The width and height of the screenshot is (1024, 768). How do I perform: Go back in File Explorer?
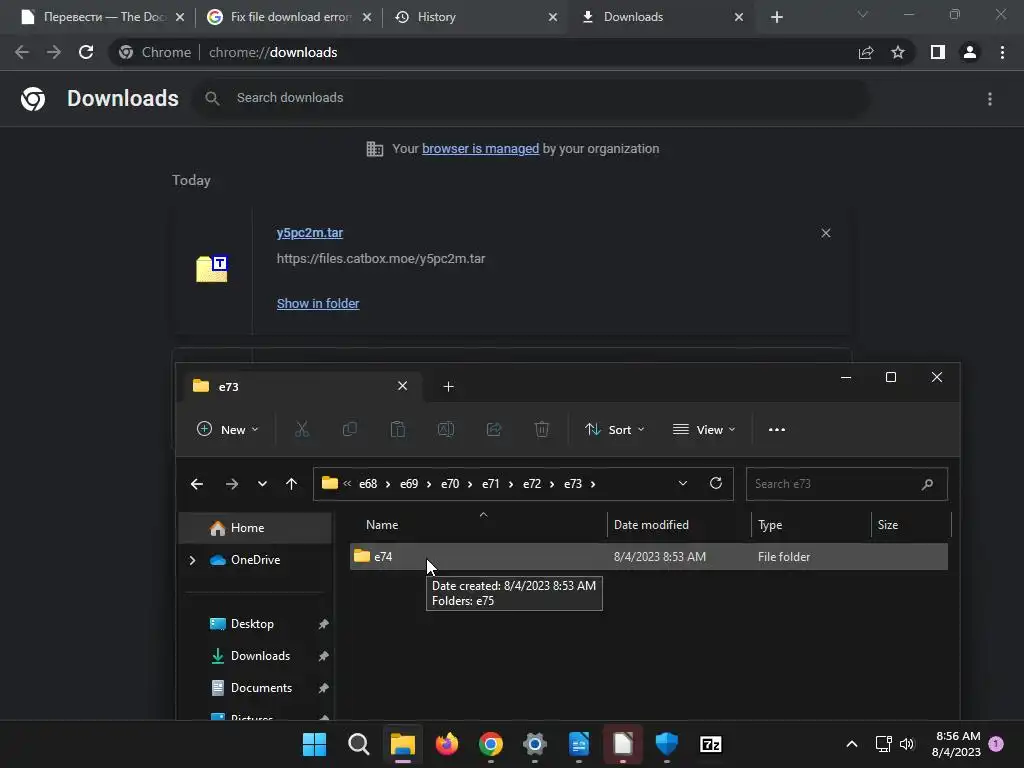197,484
